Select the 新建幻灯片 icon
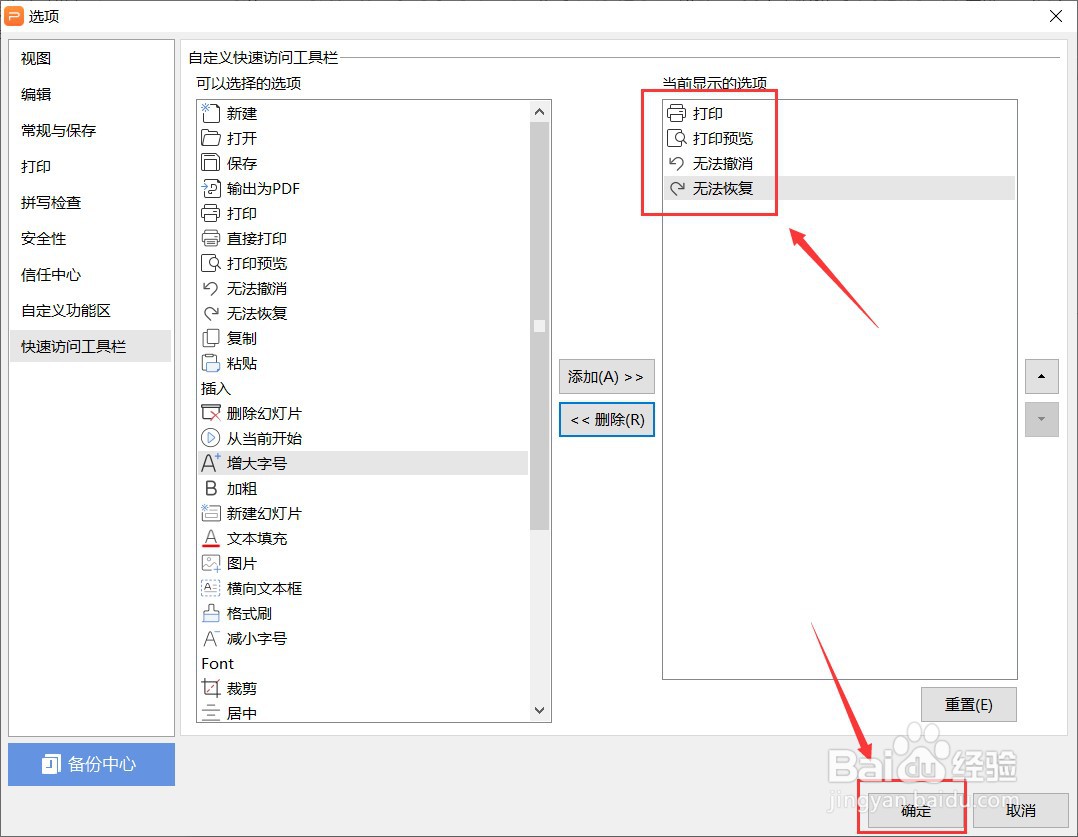This screenshot has width=1078, height=837. [210, 513]
